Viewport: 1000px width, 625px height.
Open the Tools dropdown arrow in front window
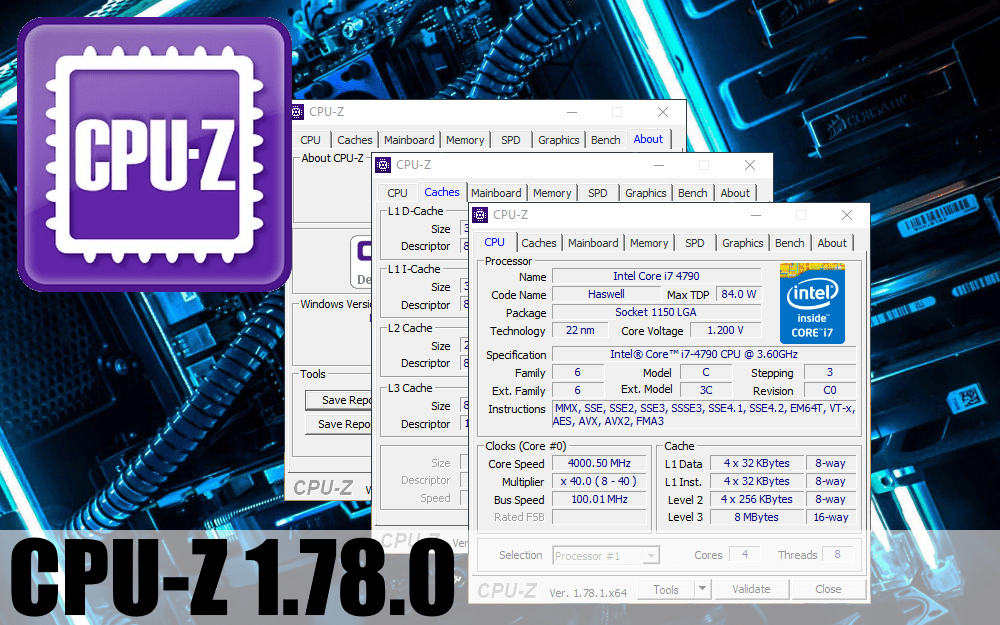coord(702,589)
